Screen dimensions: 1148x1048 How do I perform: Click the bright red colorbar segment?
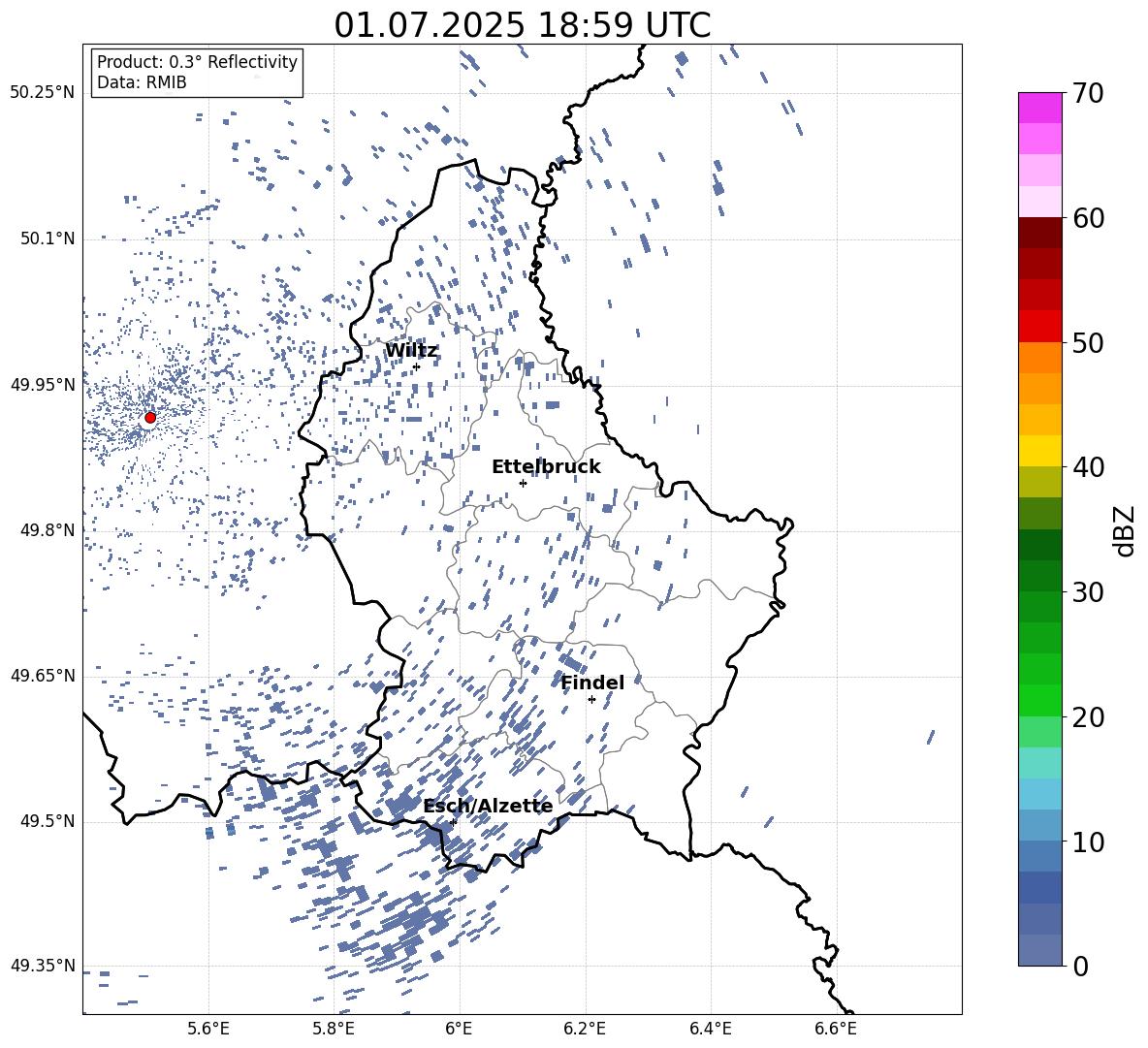click(1039, 327)
